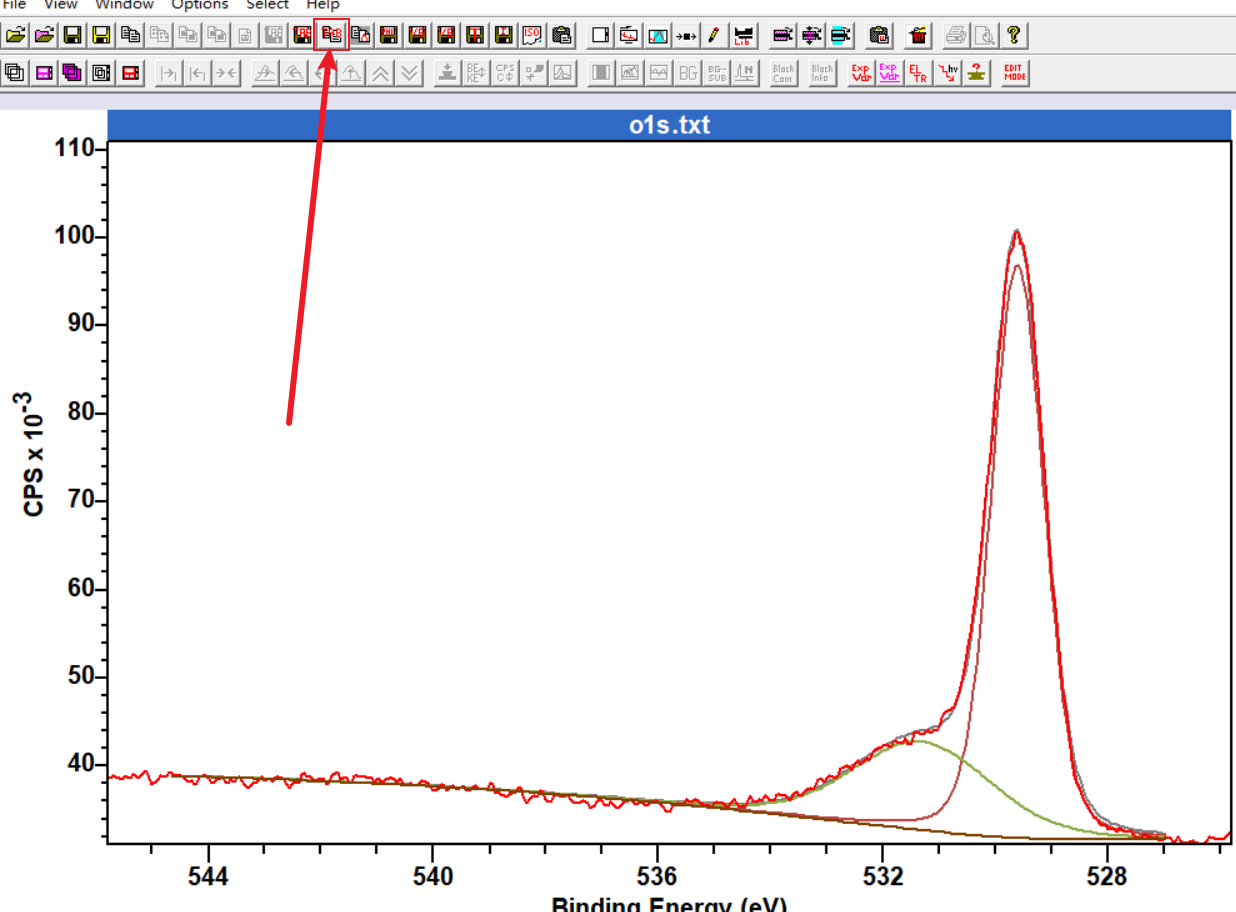
Task: Click the cyan spectrum processing icon
Action: (842, 36)
